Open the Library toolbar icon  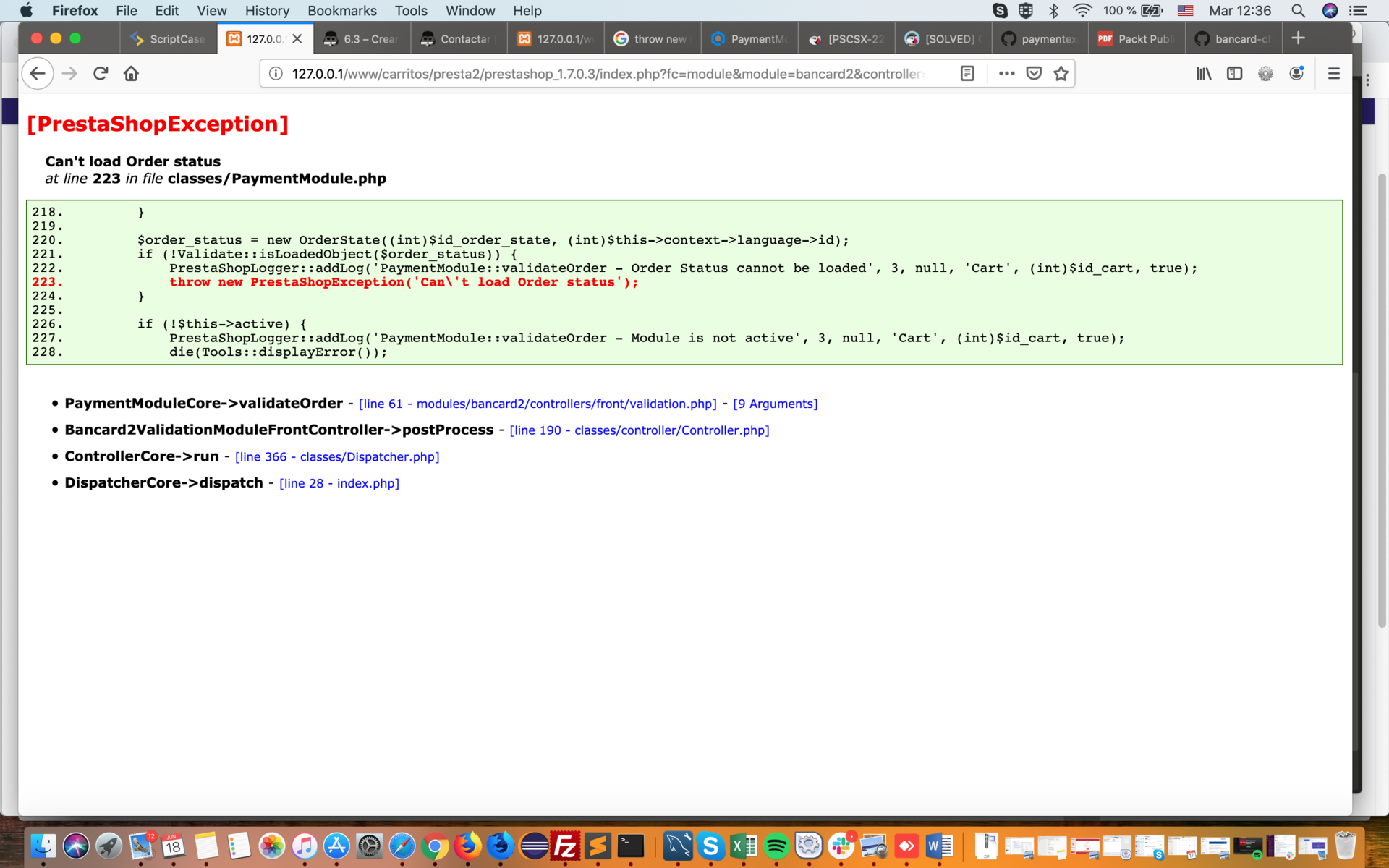coord(1203,74)
